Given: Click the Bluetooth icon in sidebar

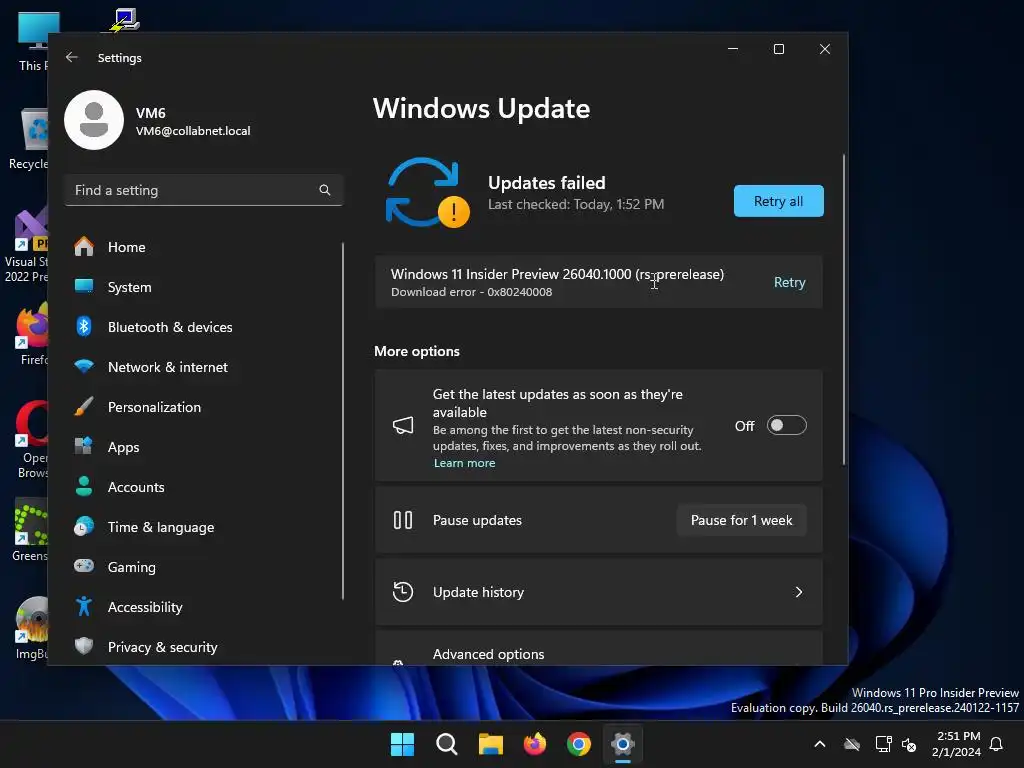Looking at the screenshot, I should tap(84, 327).
